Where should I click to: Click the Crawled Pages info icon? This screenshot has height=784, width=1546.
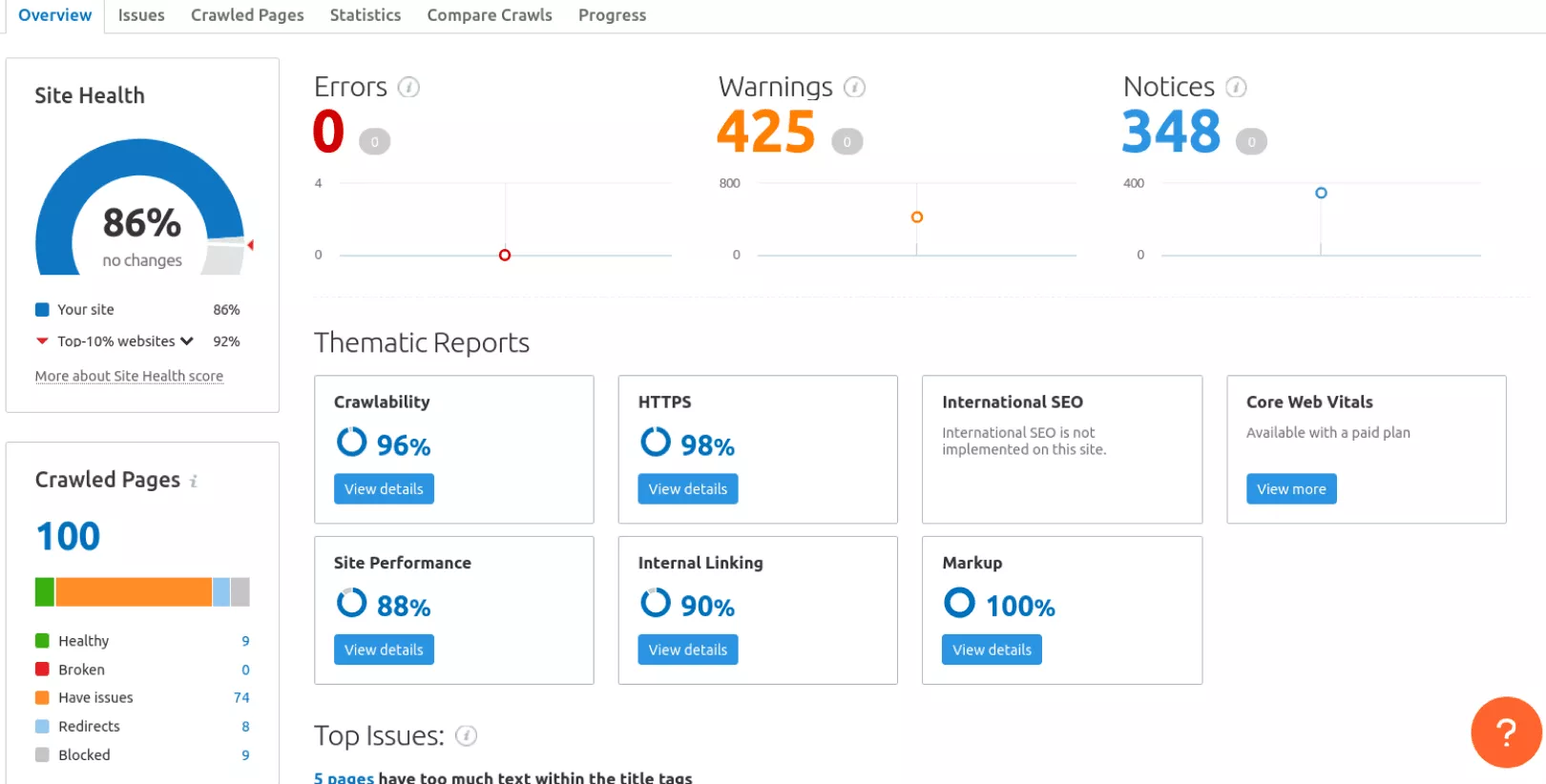point(193,482)
